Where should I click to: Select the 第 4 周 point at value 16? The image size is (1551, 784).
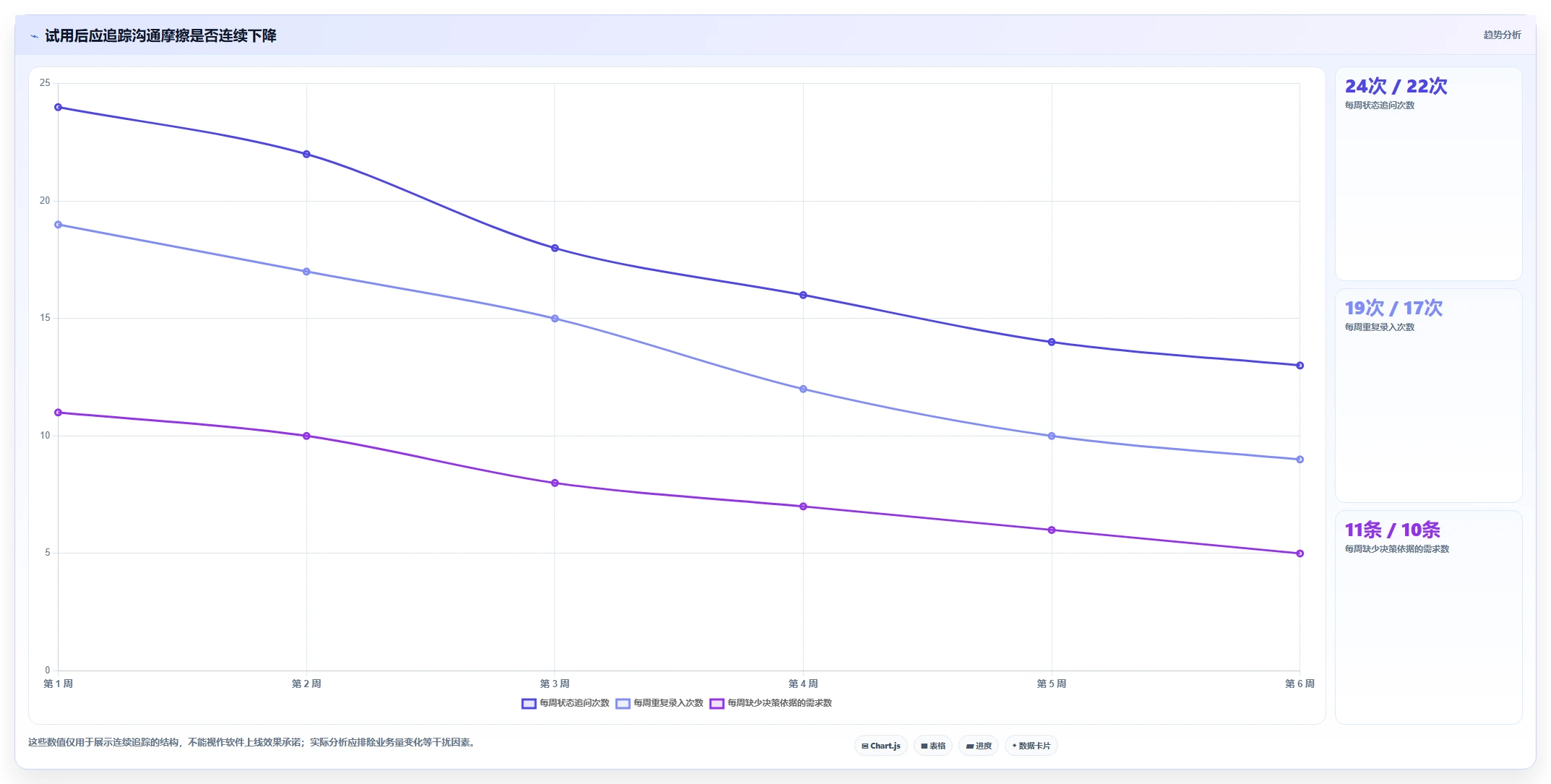point(803,295)
